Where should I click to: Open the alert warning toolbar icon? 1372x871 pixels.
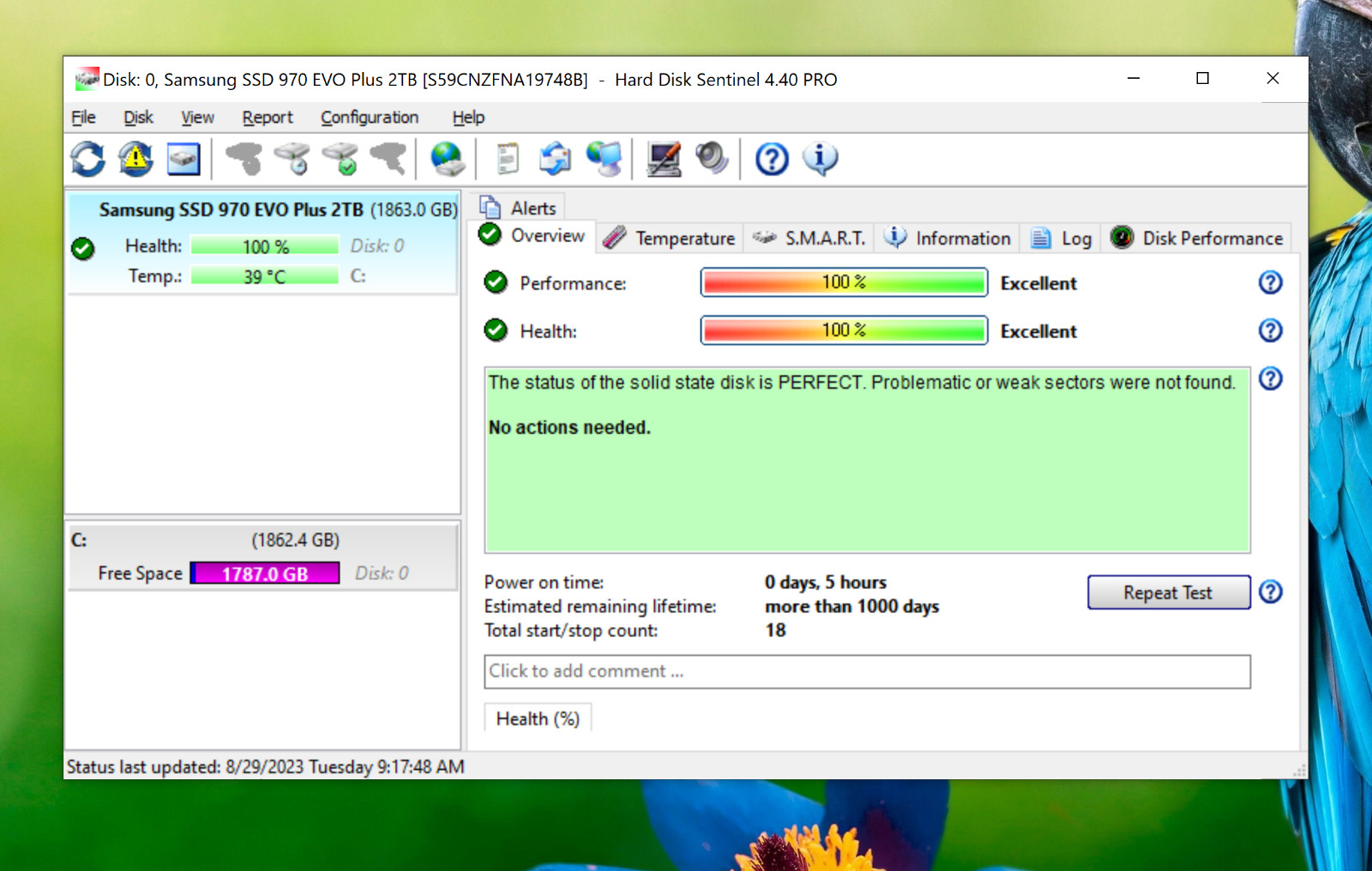point(135,159)
